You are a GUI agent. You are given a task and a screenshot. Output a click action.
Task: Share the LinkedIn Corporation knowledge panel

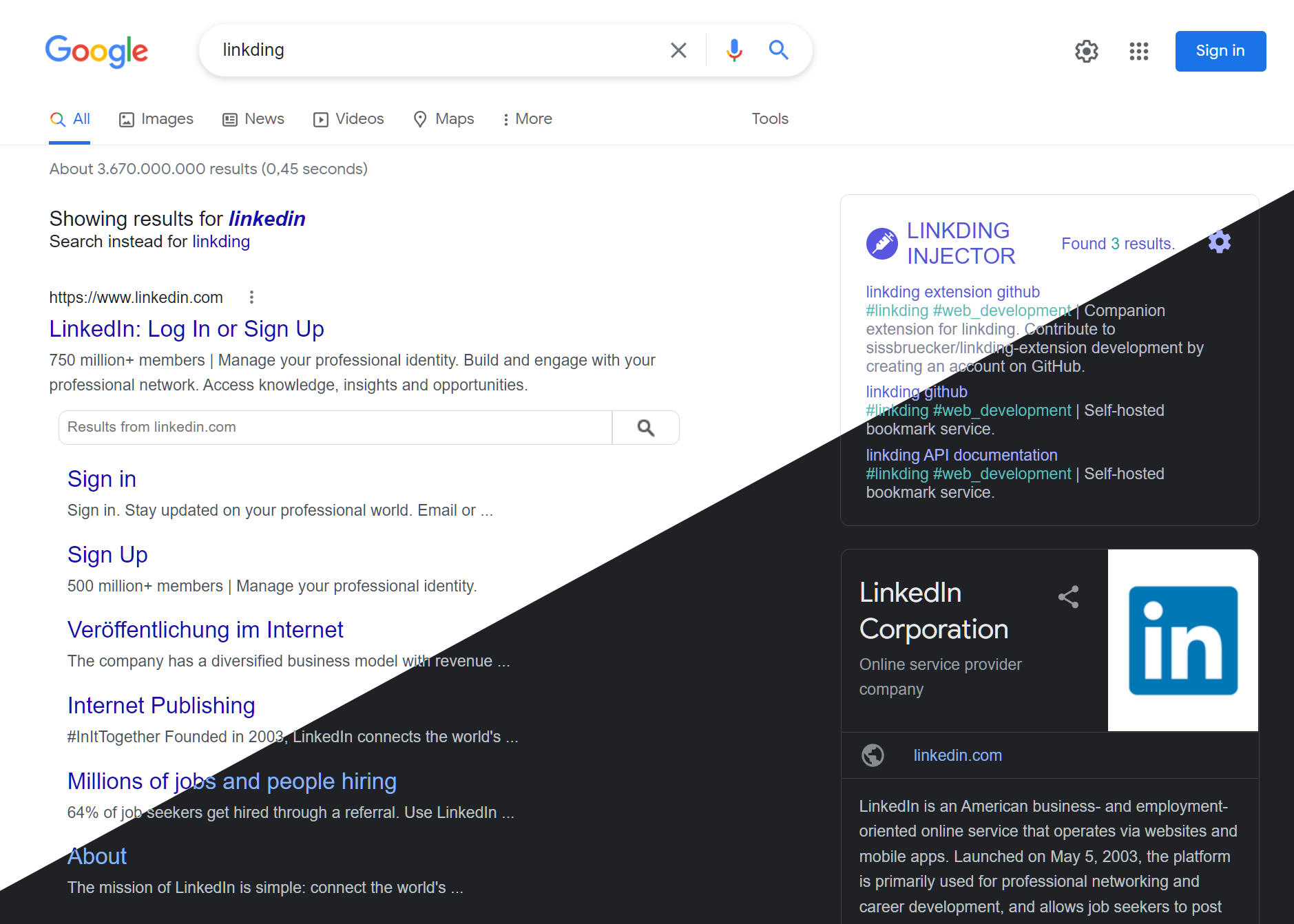click(1068, 597)
